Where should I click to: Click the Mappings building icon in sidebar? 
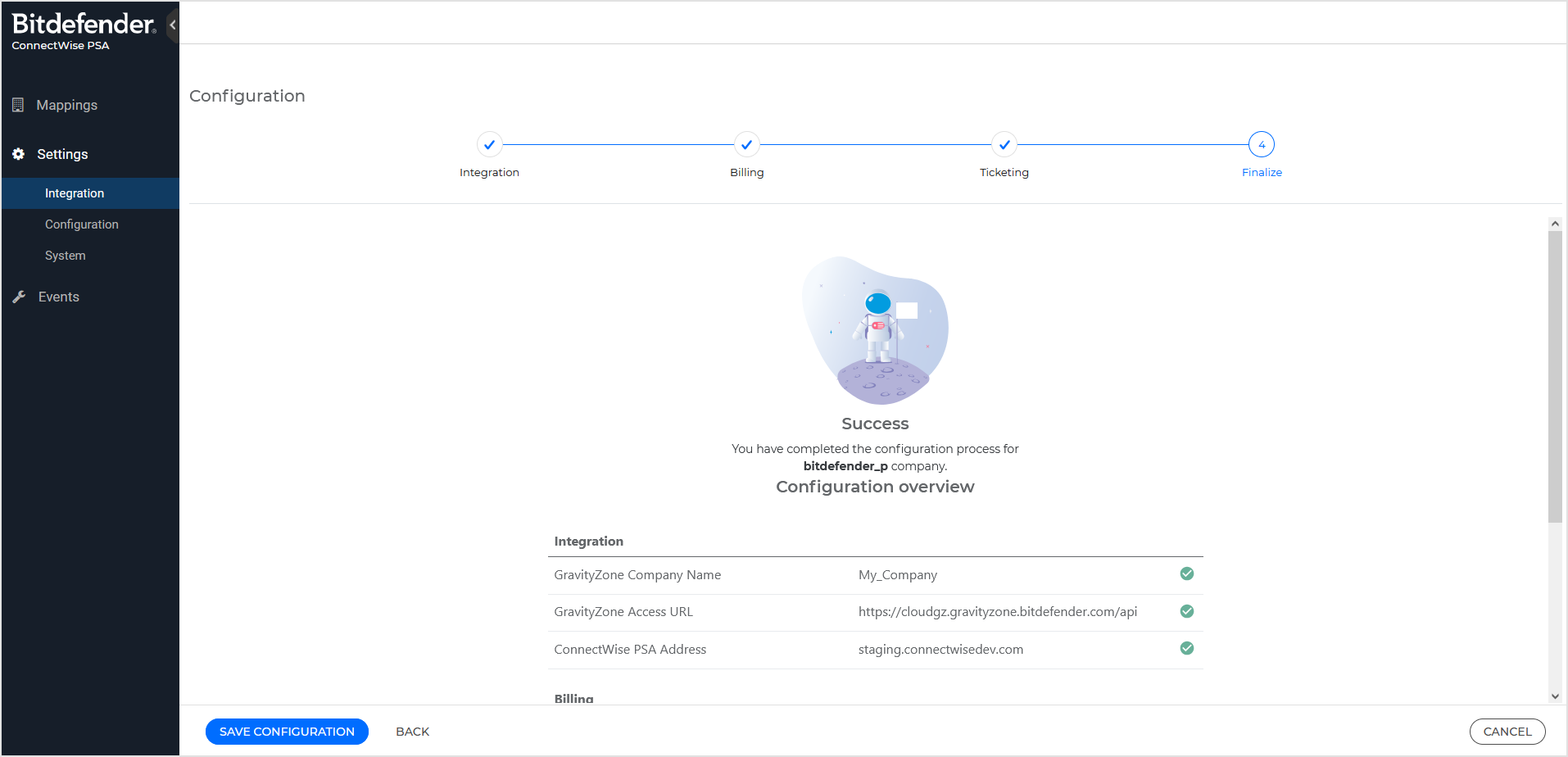(18, 105)
